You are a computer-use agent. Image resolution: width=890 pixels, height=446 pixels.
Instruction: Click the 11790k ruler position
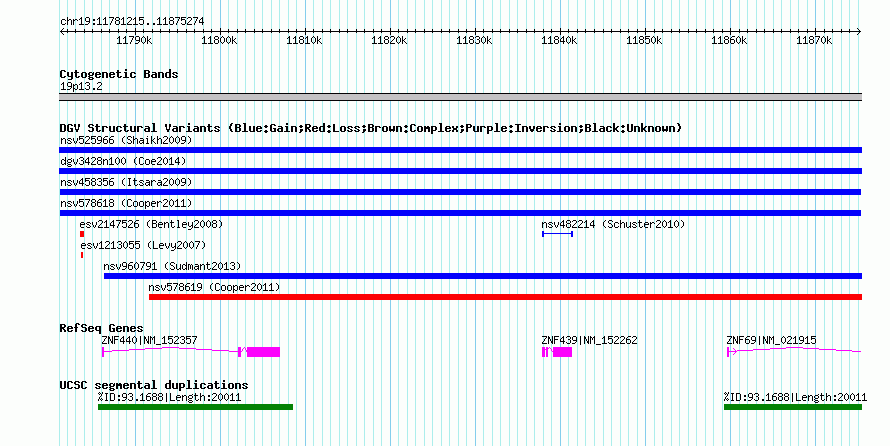(x=134, y=40)
